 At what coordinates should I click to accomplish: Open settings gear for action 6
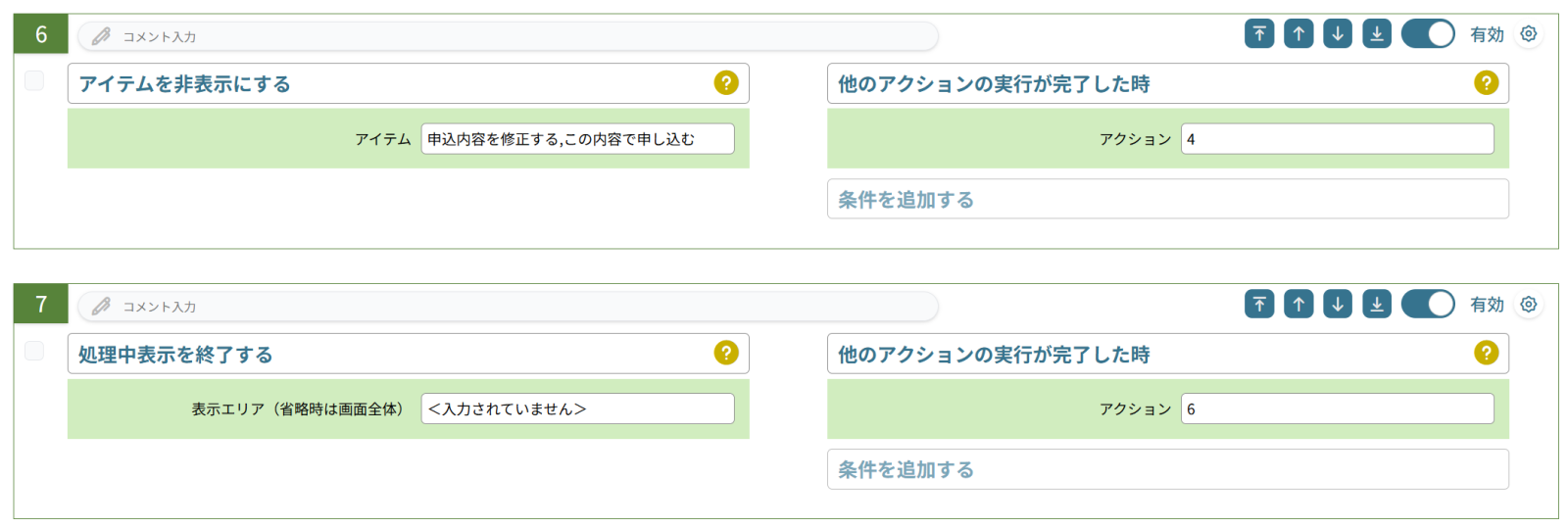coord(1529,34)
